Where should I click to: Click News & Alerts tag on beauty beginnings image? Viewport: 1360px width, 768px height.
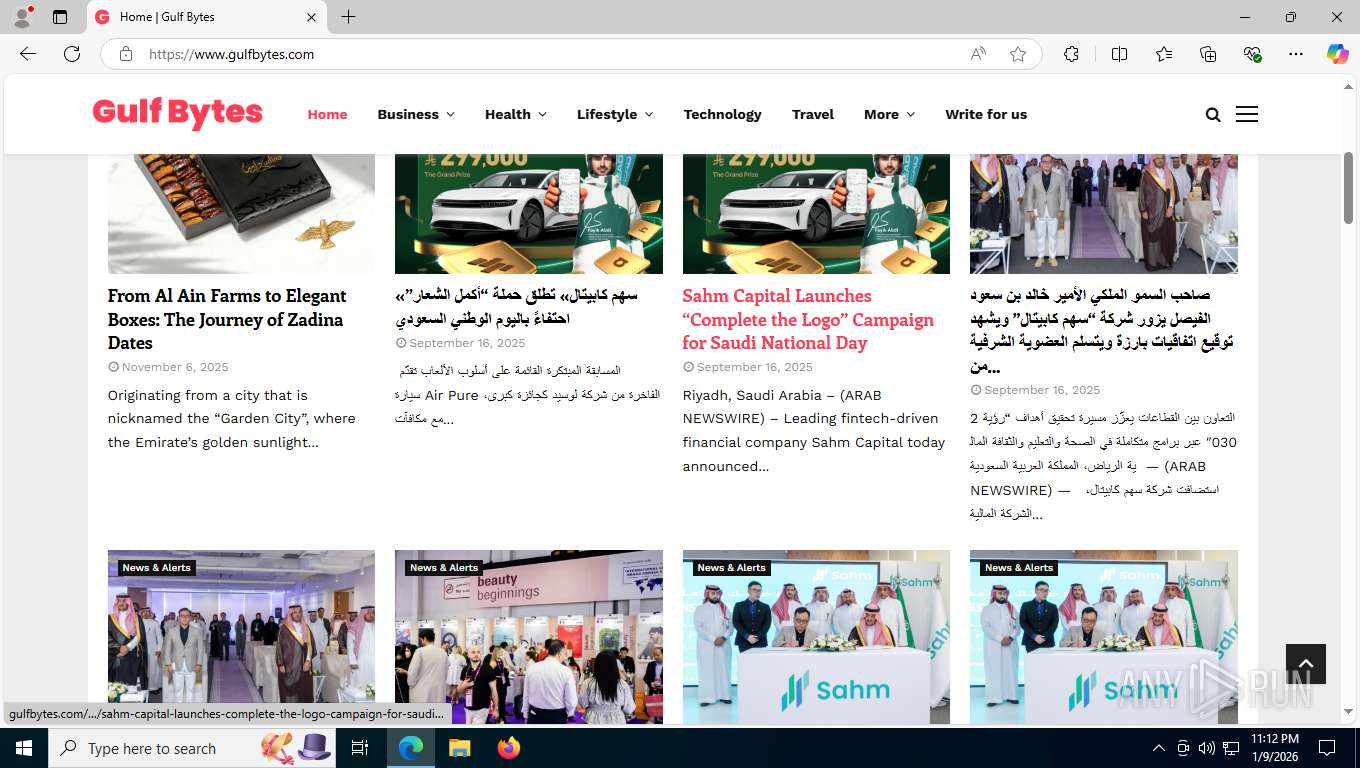point(445,567)
